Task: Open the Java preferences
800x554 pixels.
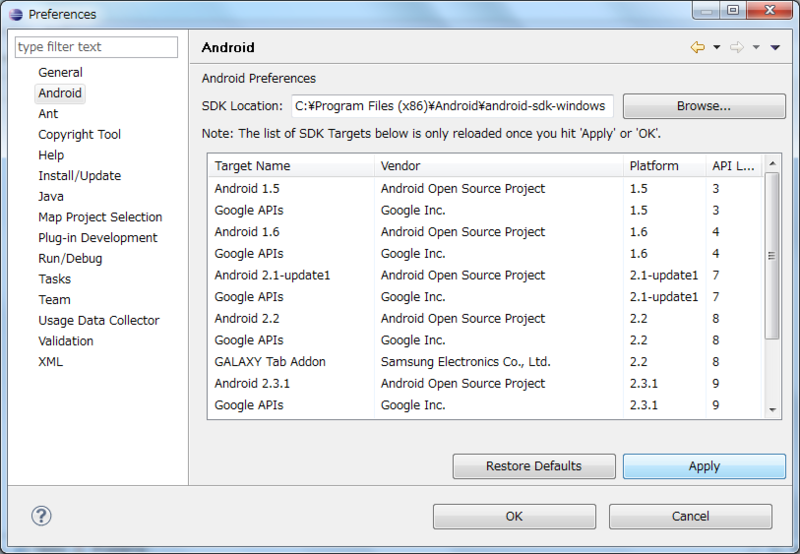Action: tap(51, 196)
